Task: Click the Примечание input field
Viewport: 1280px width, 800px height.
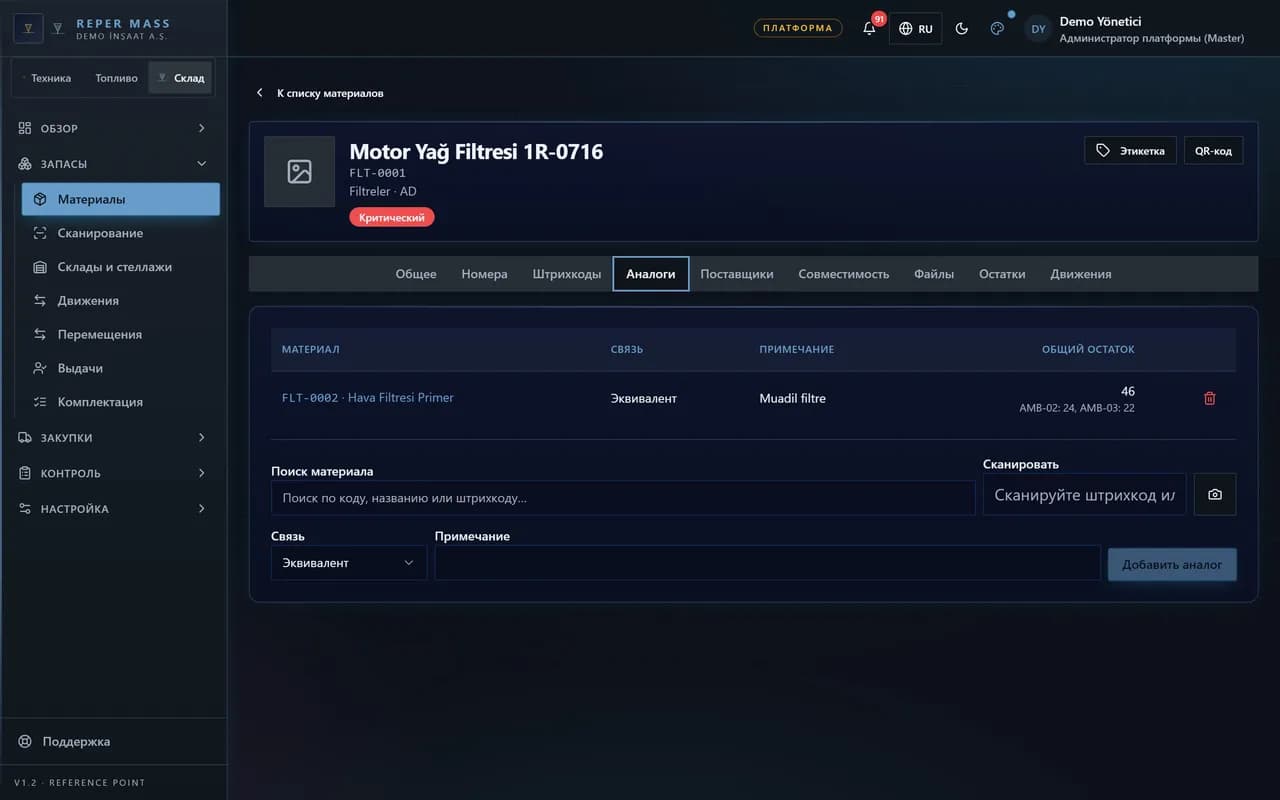Action: click(x=768, y=563)
